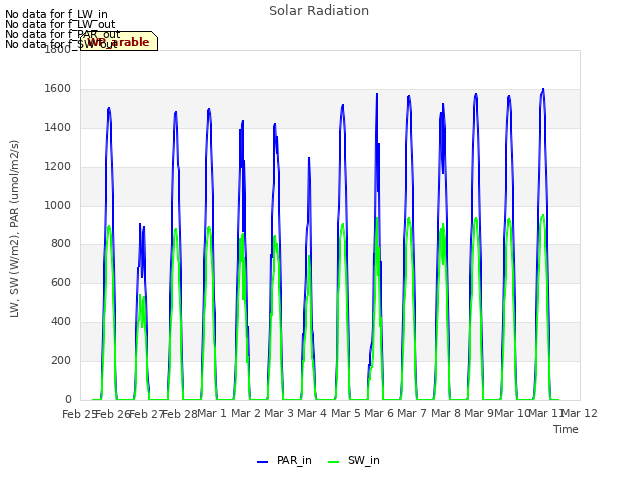Click the PAR_in peak near 1250 on Mar 4
Screen dimensions: 640x480
309,158
